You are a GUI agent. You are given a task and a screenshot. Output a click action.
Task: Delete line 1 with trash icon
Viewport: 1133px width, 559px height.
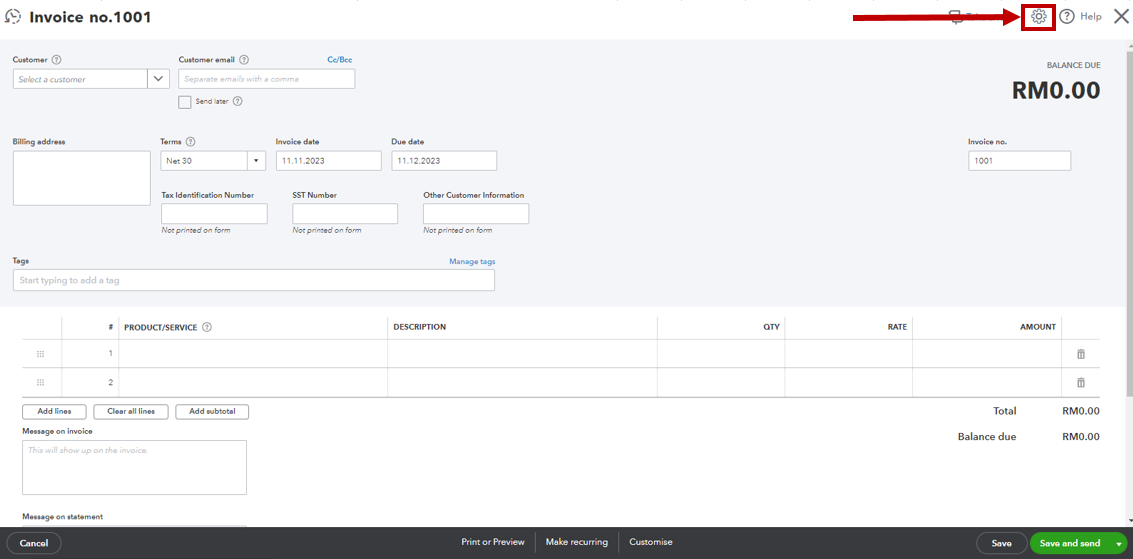[1080, 354]
